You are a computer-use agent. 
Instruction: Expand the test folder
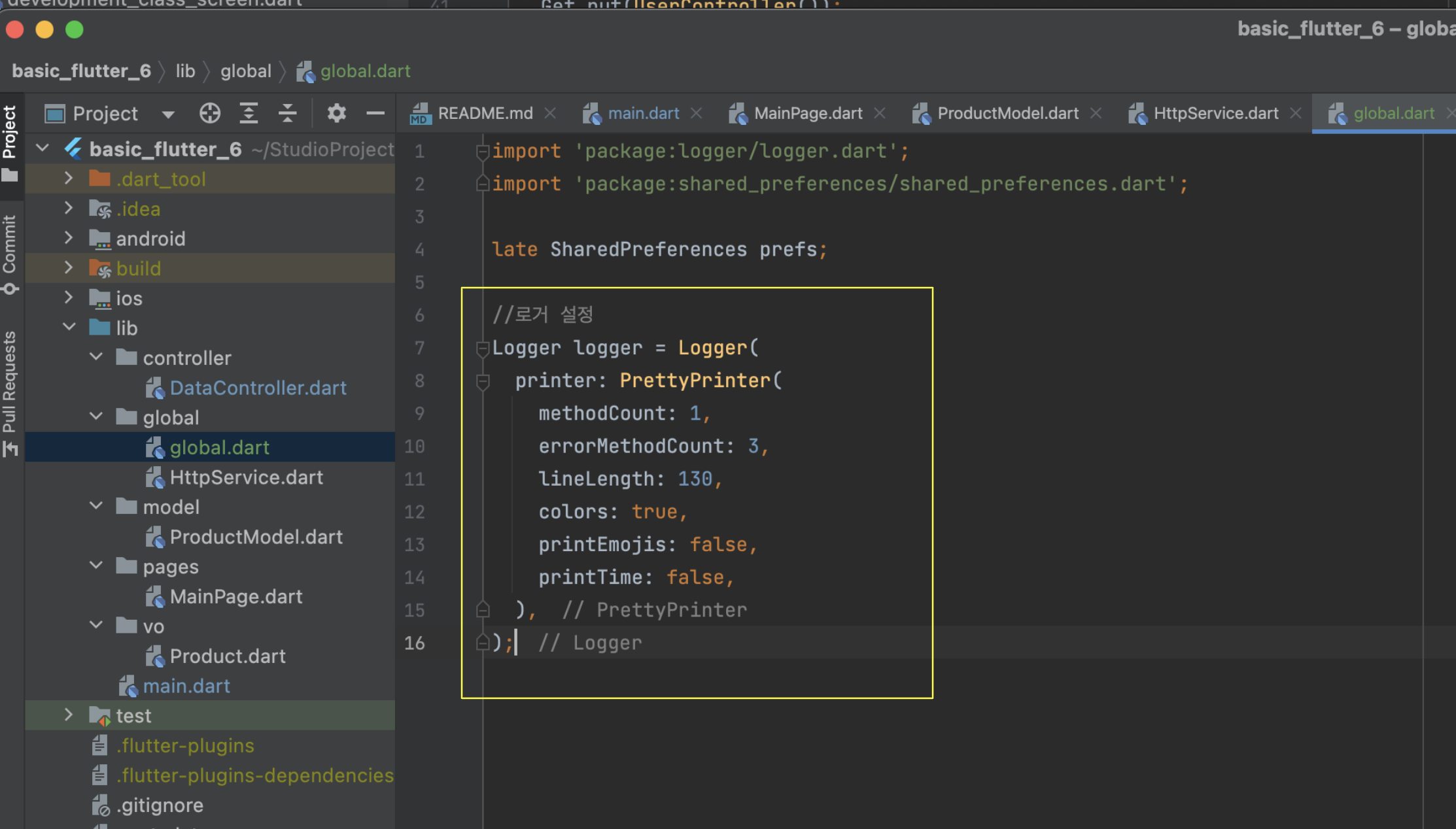pyautogui.click(x=69, y=715)
